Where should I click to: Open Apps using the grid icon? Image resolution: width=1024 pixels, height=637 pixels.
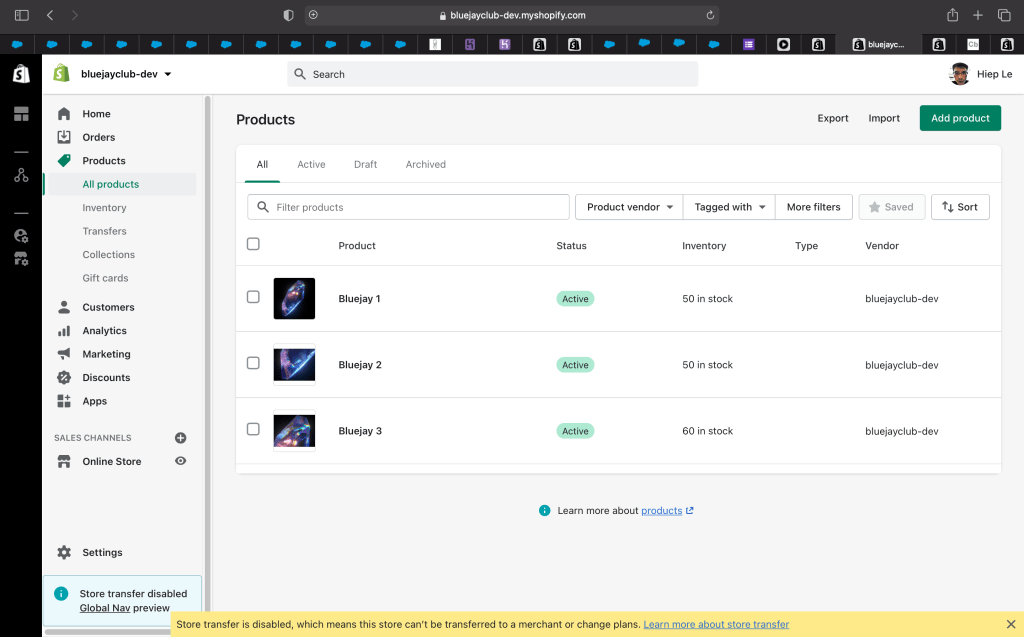(x=64, y=401)
